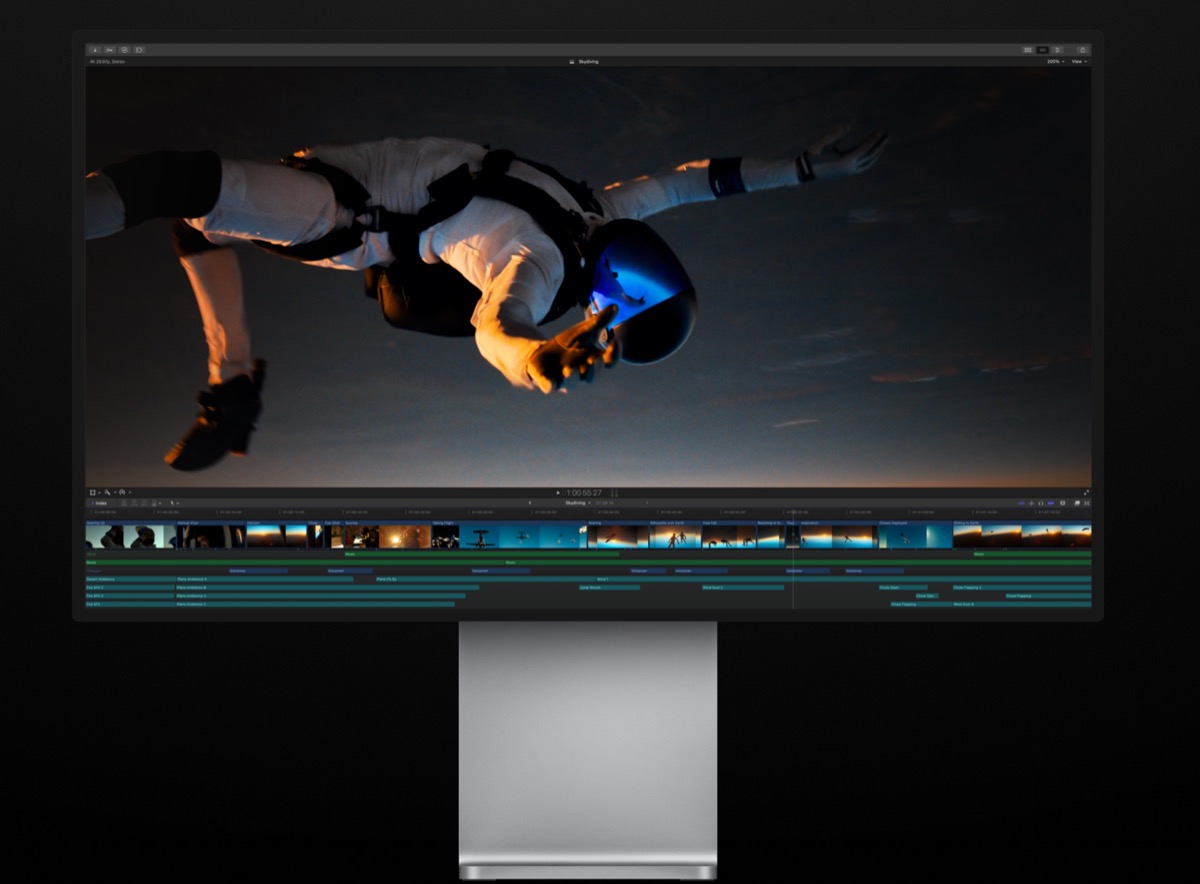Open the Transitions browser icon

pyautogui.click(x=1086, y=503)
